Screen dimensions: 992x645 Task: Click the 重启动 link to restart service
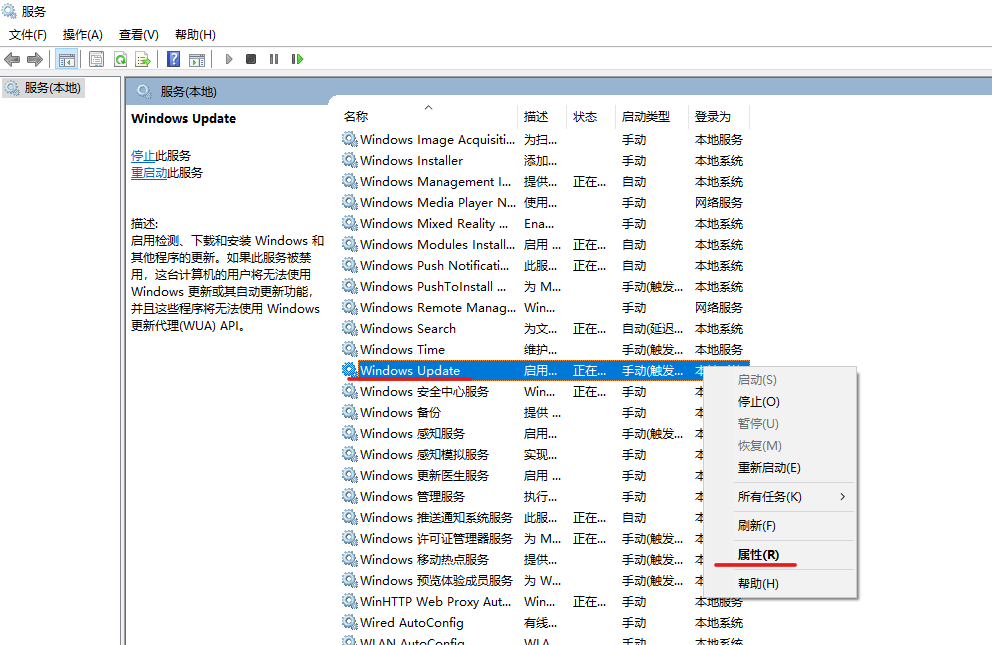149,173
